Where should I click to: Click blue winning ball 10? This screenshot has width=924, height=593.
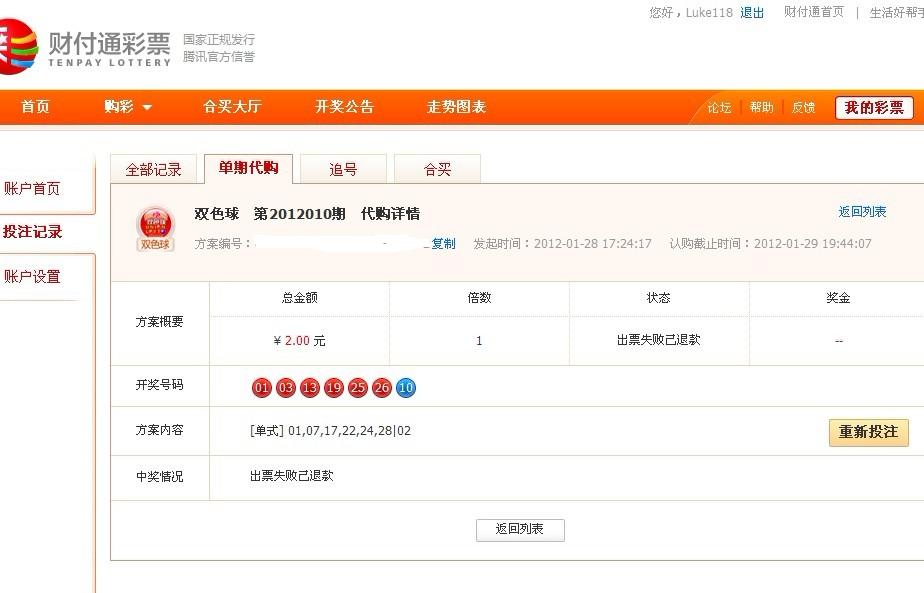point(406,388)
